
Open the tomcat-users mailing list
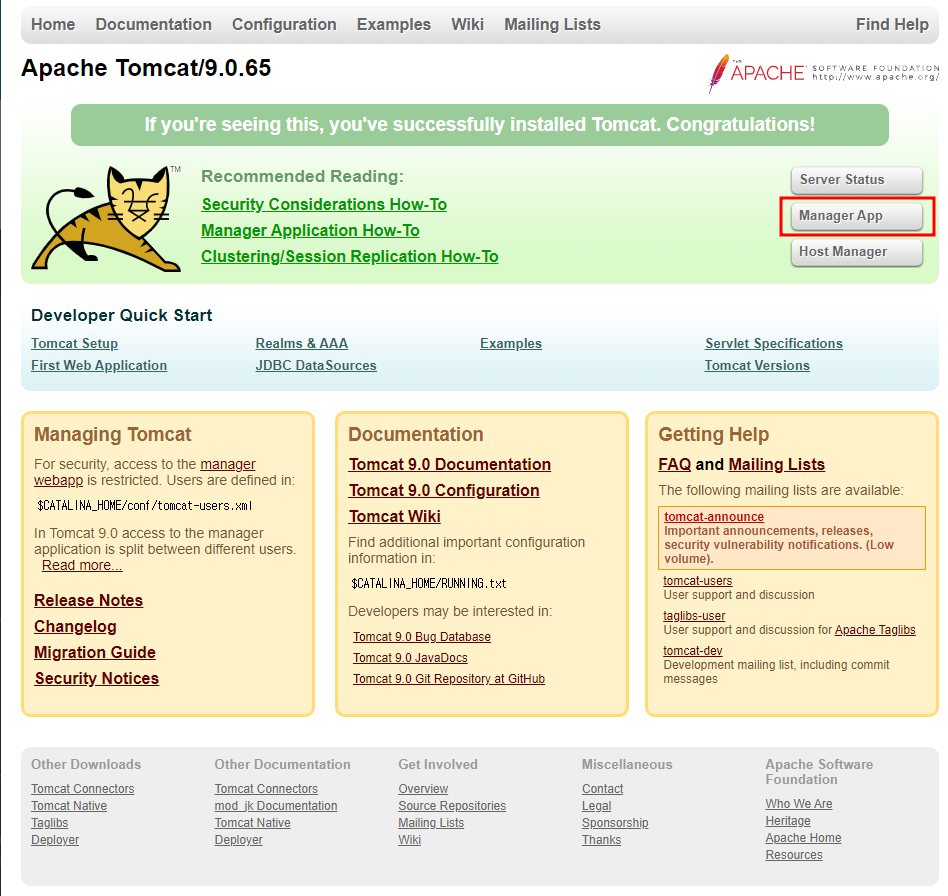click(x=698, y=581)
